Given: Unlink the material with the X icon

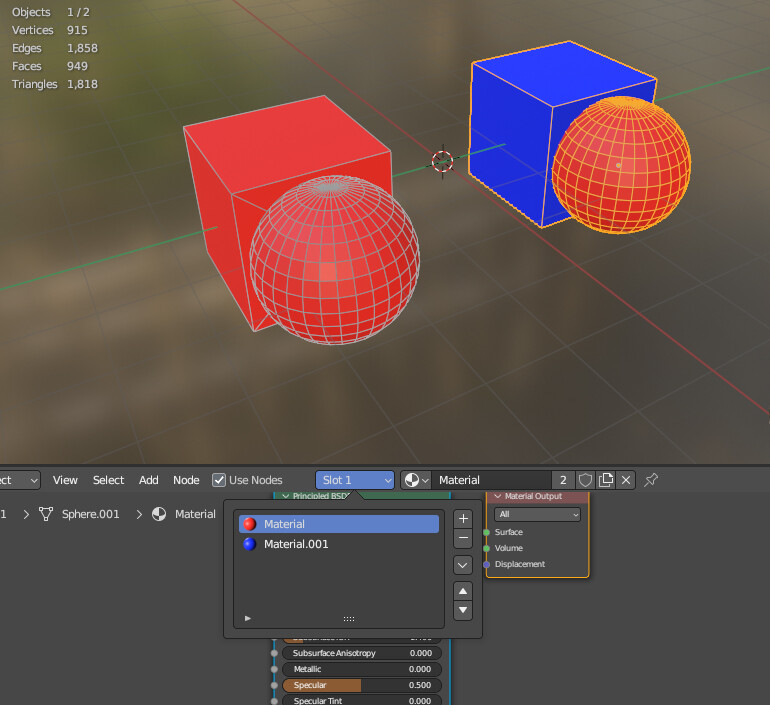Looking at the screenshot, I should tap(626, 480).
